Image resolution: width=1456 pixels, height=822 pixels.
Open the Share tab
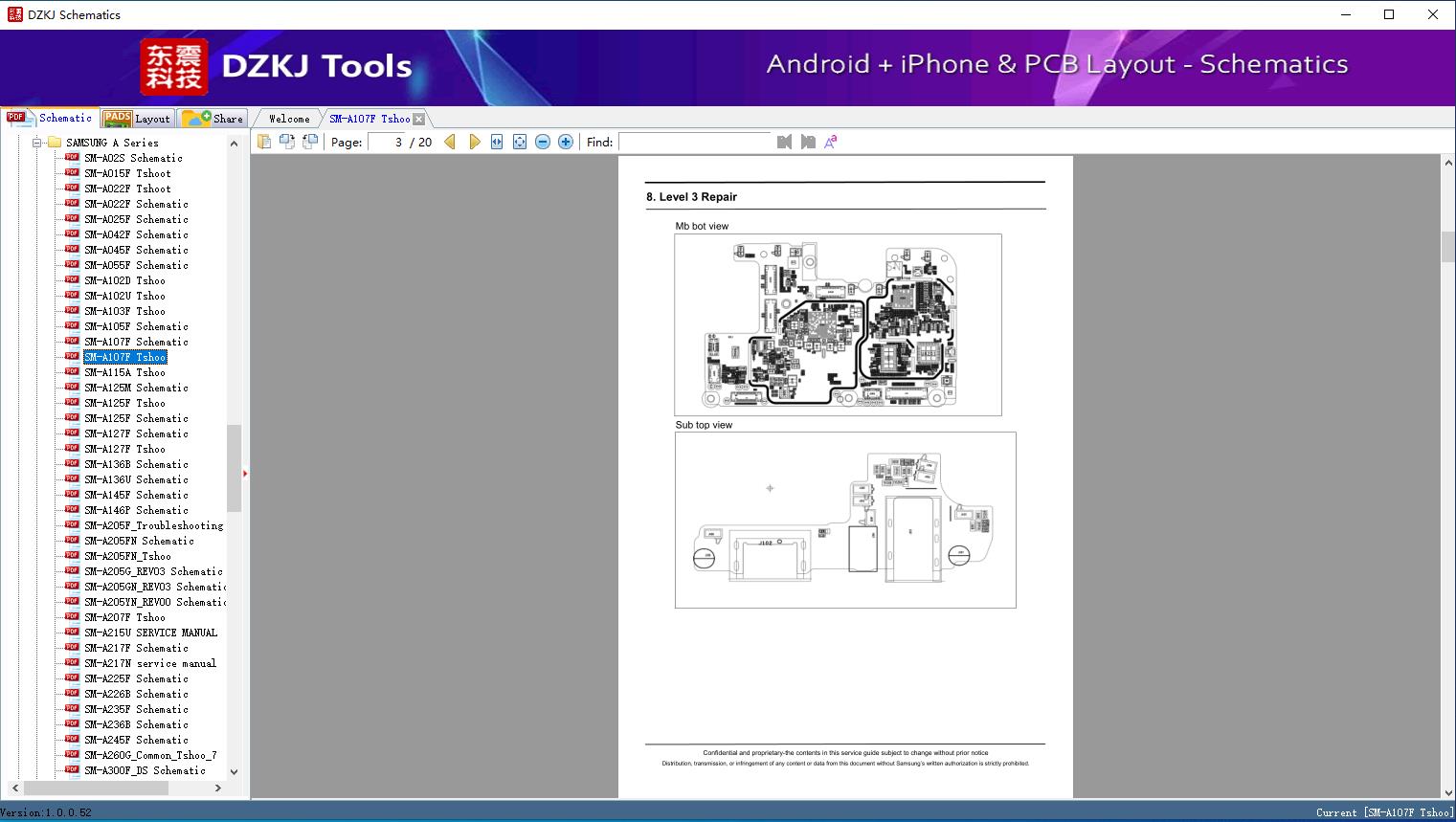213,119
